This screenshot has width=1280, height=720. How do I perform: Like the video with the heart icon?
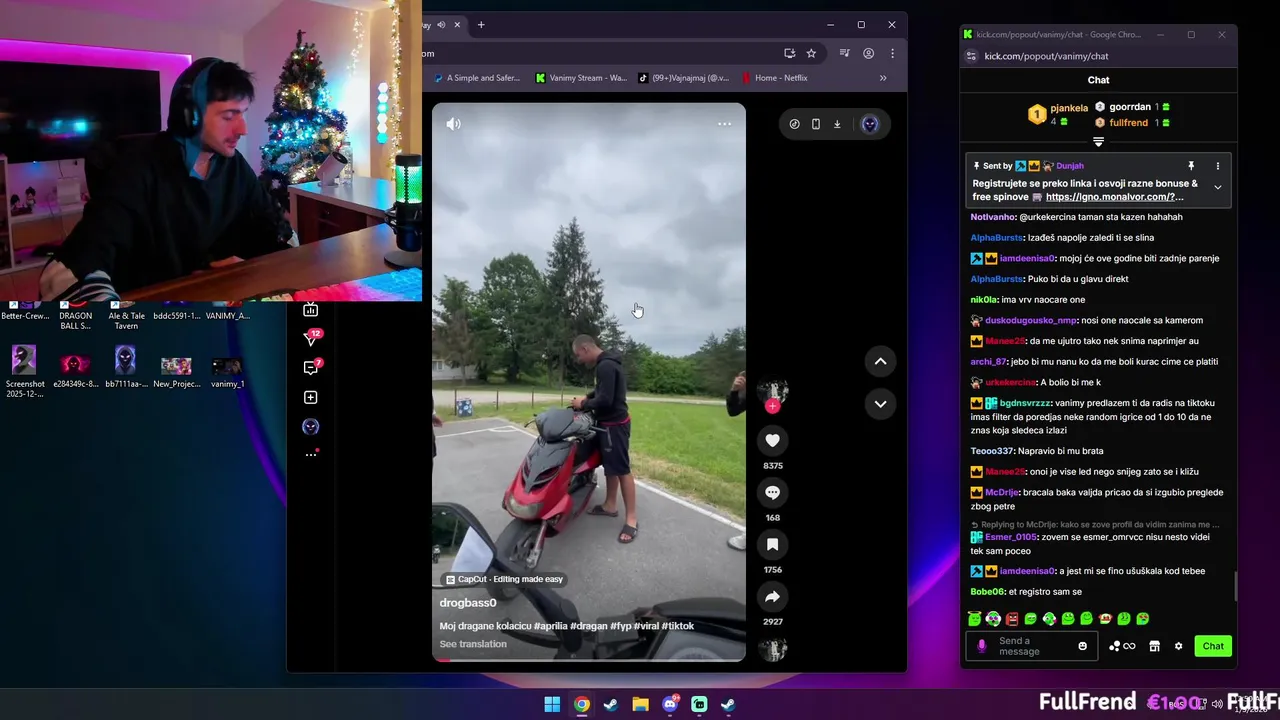pos(773,440)
